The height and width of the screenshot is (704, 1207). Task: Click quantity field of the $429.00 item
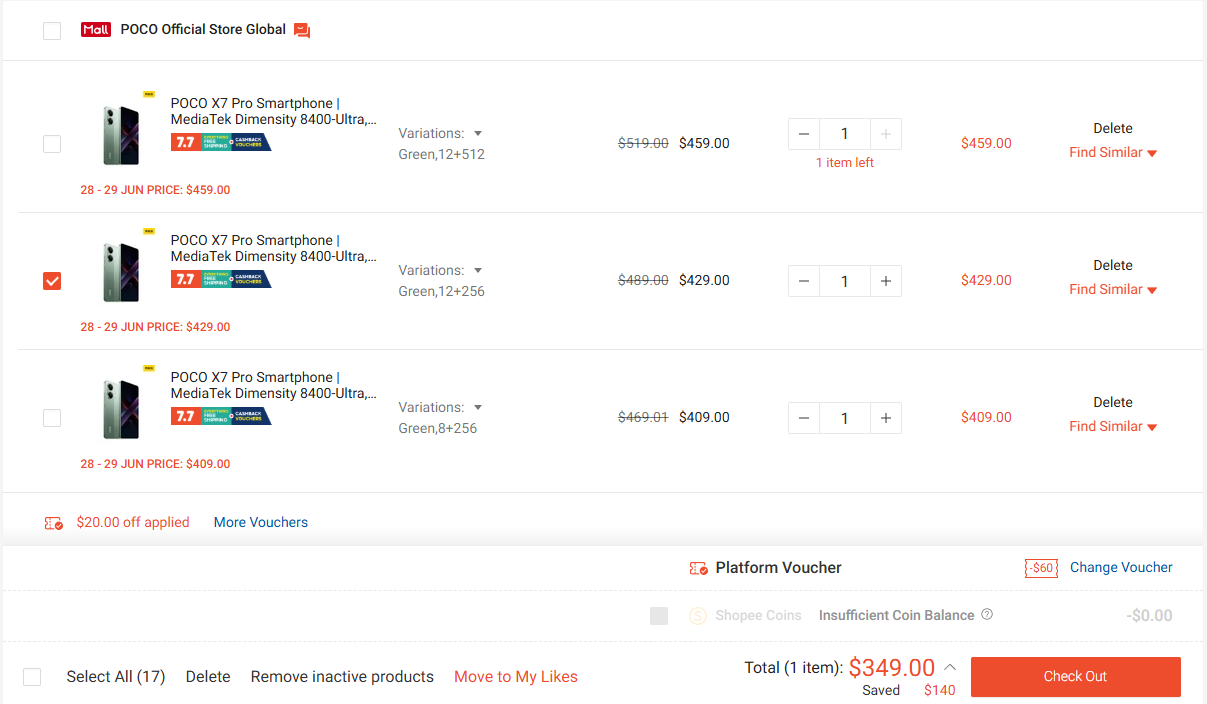click(x=845, y=281)
